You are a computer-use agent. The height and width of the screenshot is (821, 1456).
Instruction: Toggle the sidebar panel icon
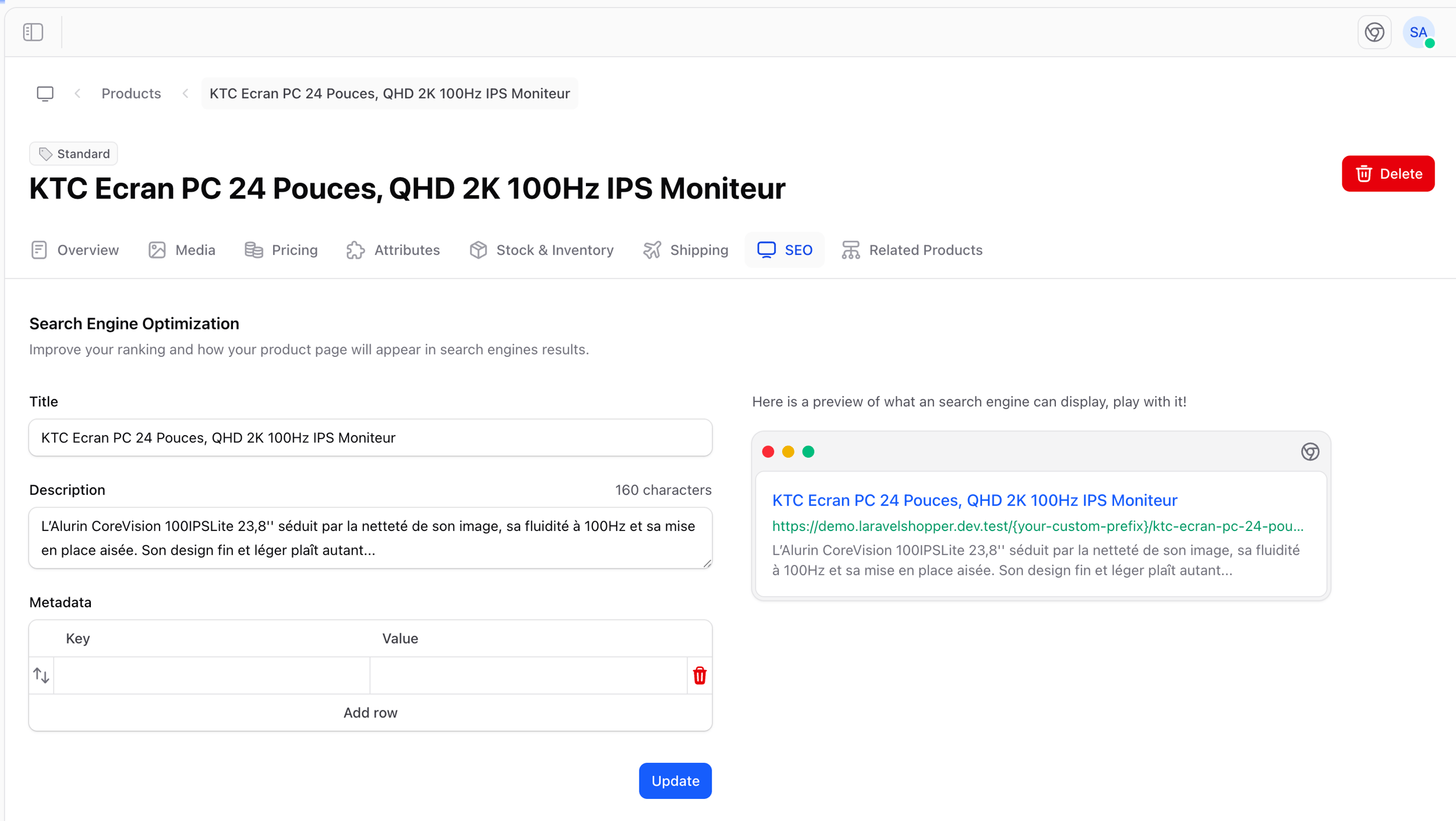[33, 32]
